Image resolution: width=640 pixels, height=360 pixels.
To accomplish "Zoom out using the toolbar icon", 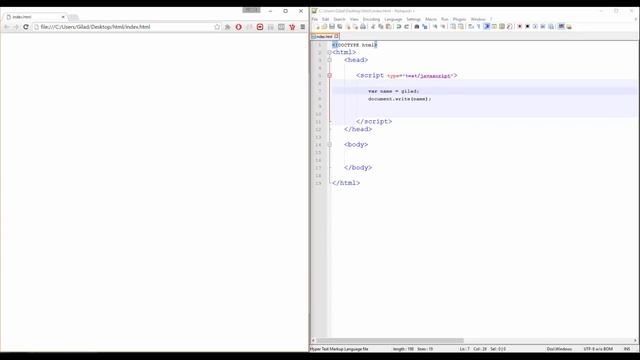I will click(443, 27).
